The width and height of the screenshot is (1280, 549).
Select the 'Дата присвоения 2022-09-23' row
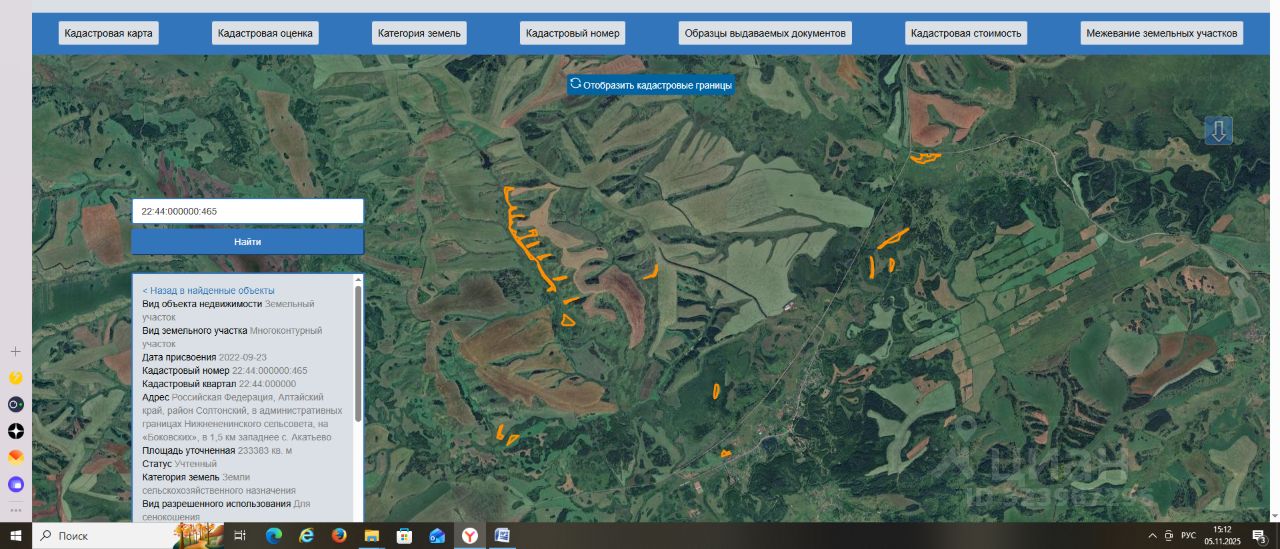205,357
